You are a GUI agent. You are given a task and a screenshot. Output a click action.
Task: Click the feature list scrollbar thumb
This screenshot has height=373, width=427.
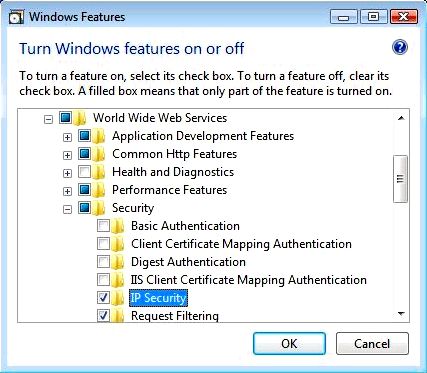click(x=400, y=179)
